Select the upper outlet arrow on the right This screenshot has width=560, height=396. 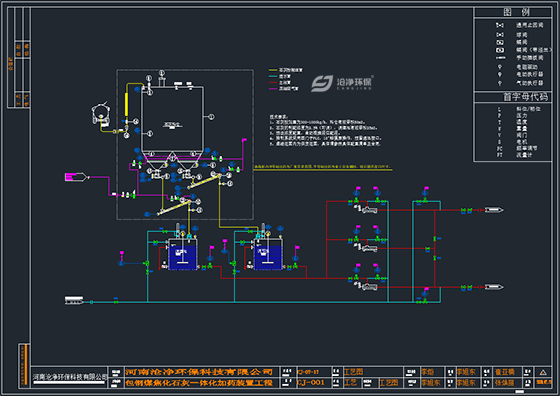pos(494,210)
